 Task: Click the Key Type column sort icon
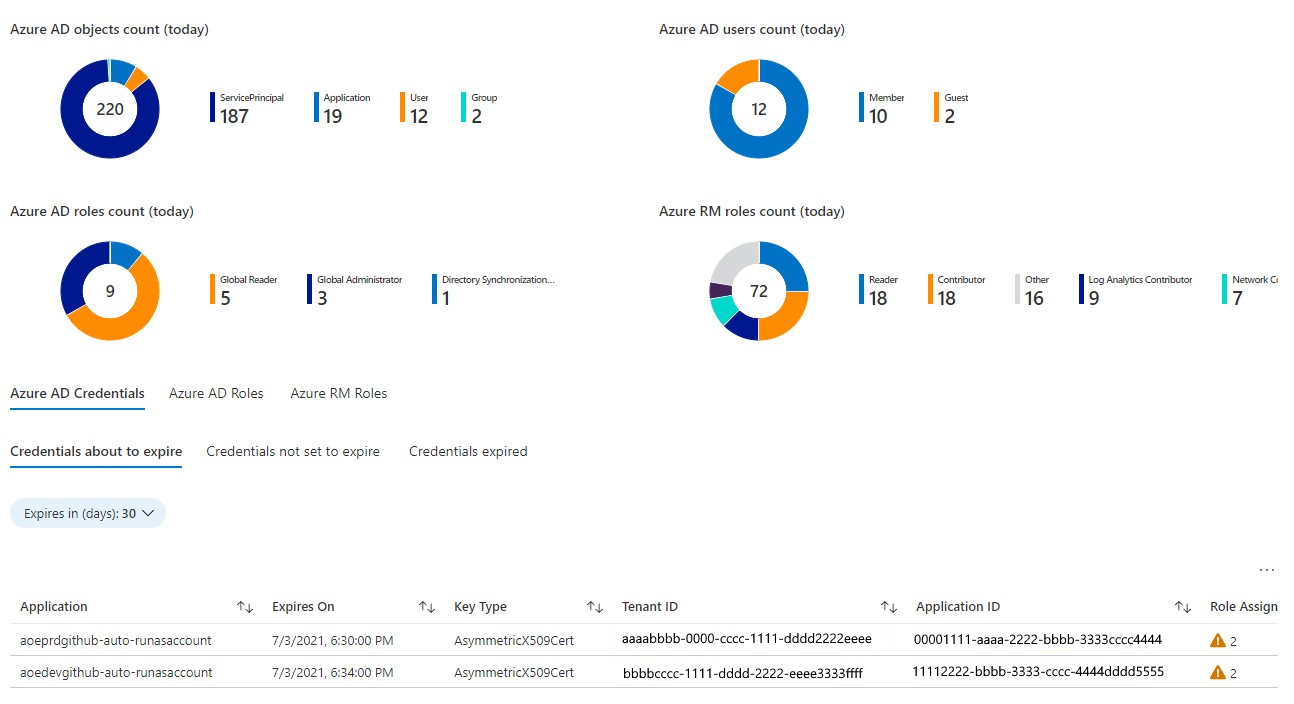(595, 606)
